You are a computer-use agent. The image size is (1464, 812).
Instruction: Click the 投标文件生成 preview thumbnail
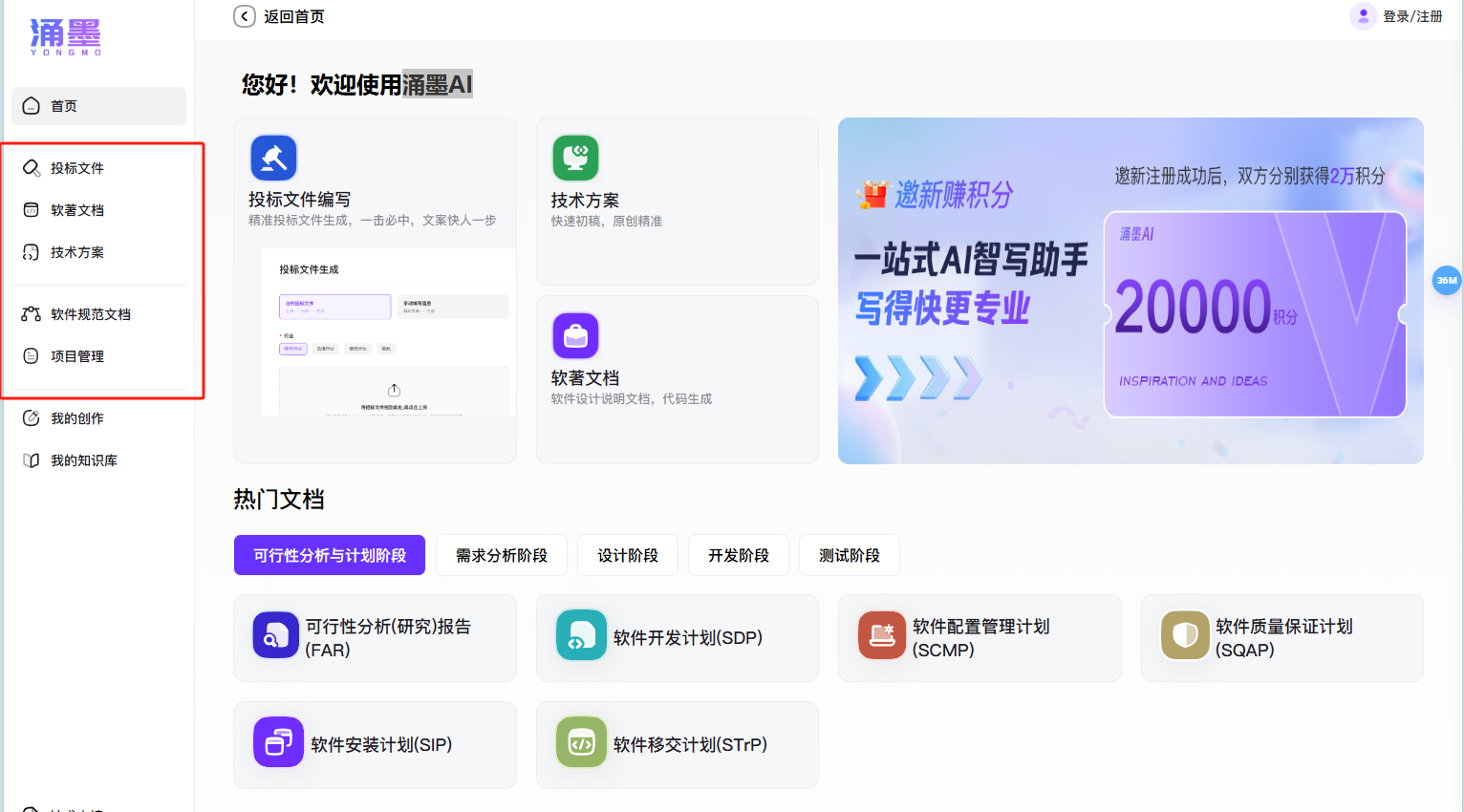[388, 332]
